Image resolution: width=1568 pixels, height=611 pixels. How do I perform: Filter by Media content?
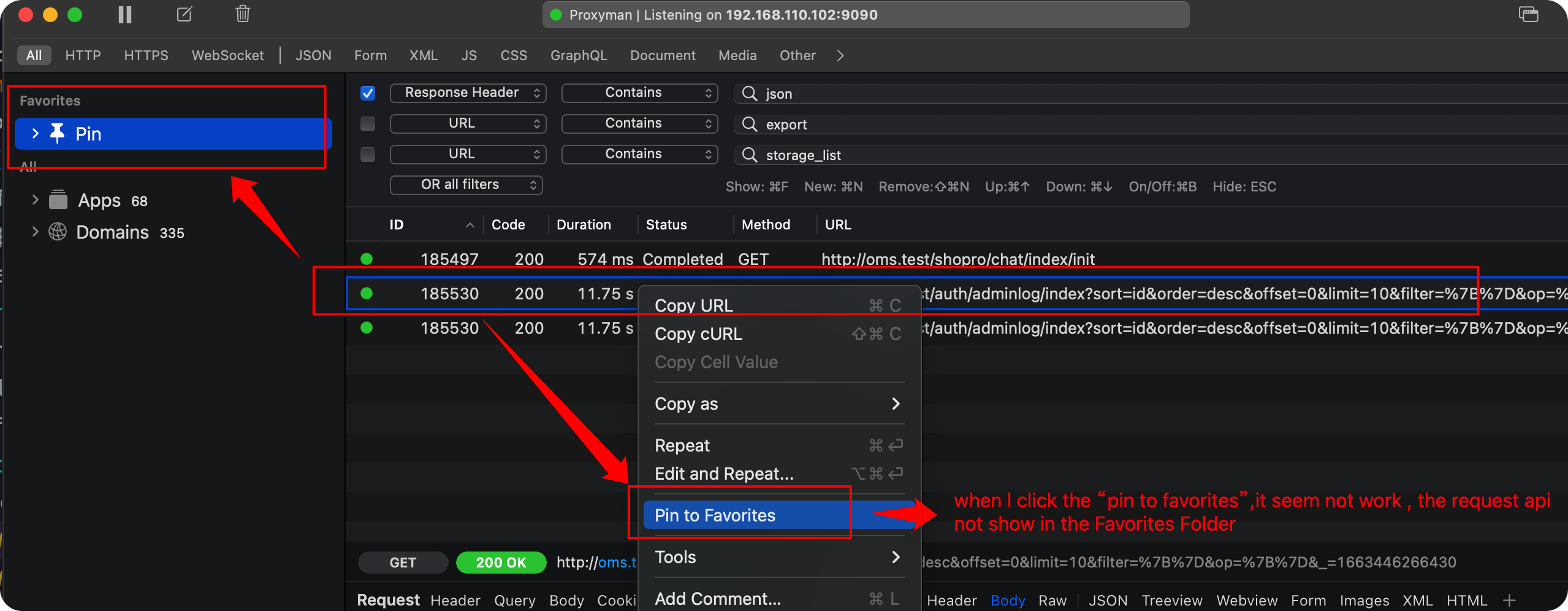tap(737, 55)
